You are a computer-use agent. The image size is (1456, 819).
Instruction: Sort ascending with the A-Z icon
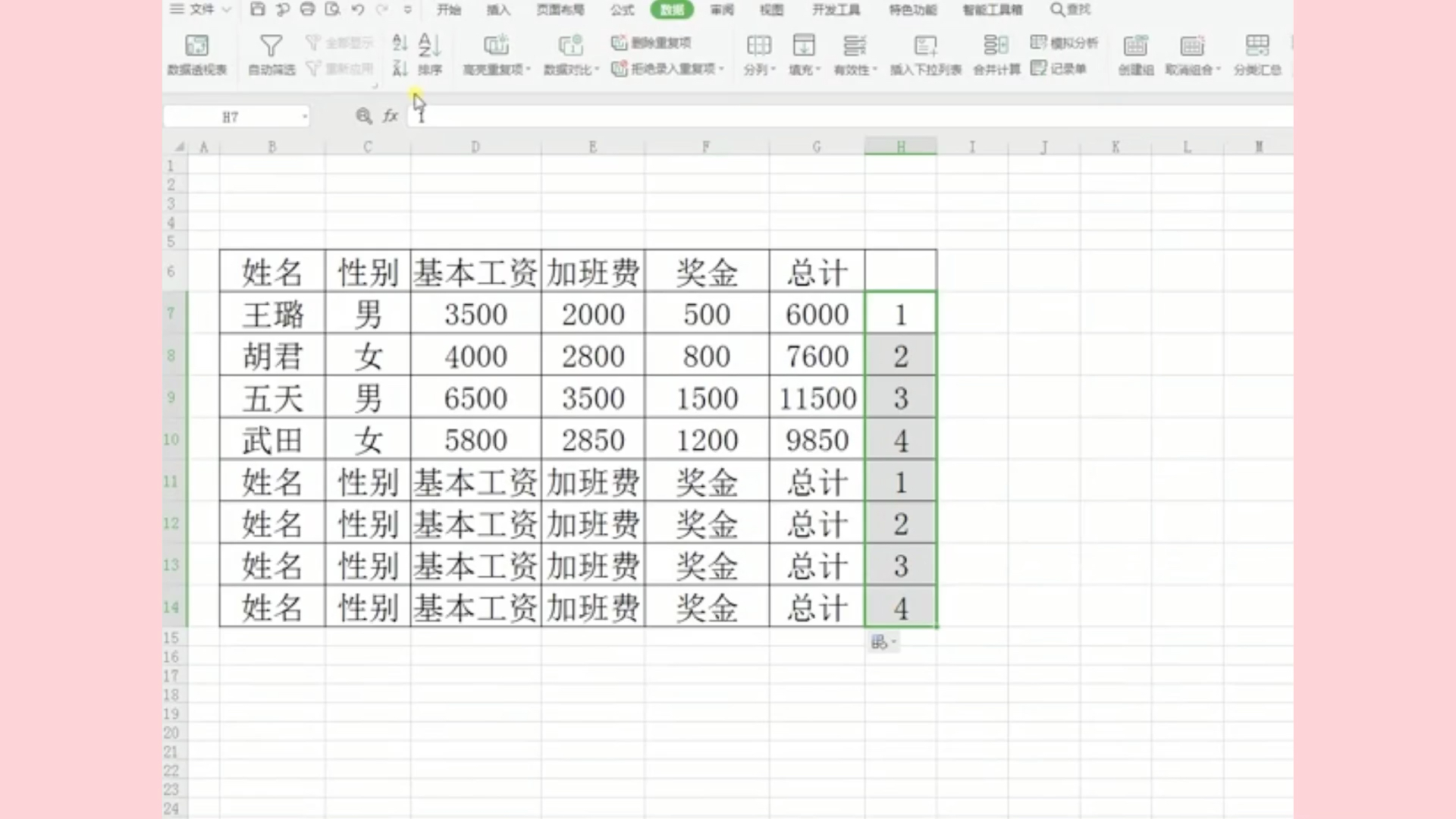(400, 42)
